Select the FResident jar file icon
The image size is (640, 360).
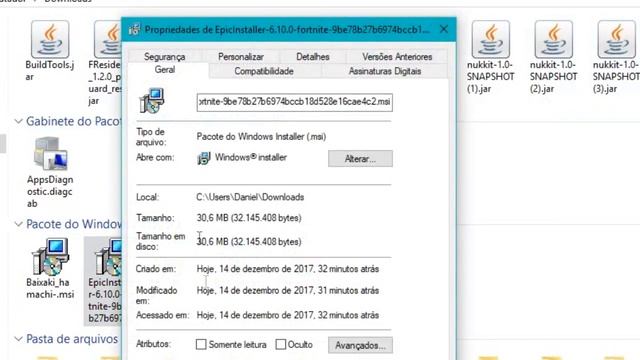click(108, 39)
